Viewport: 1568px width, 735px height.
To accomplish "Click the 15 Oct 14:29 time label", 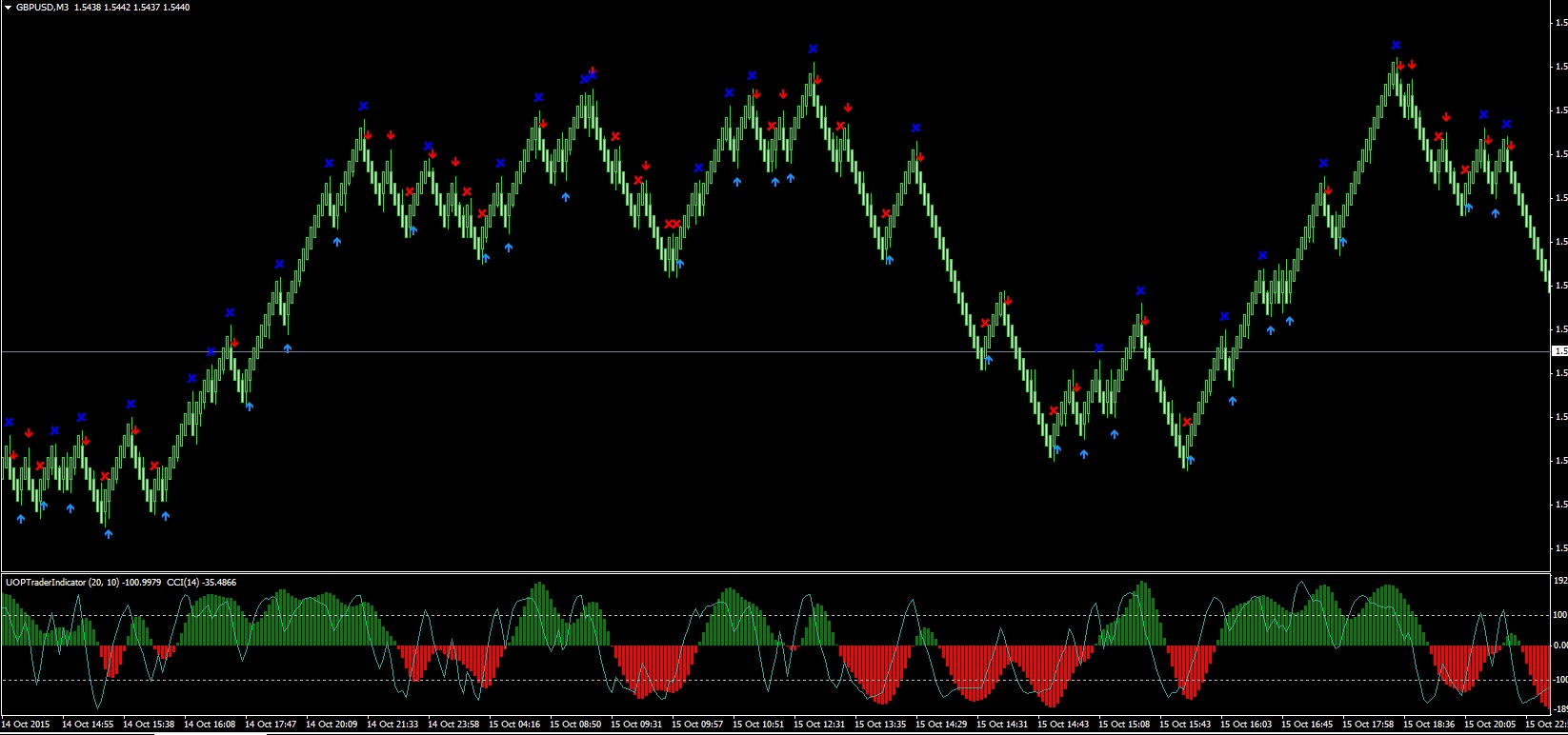I will (x=941, y=725).
